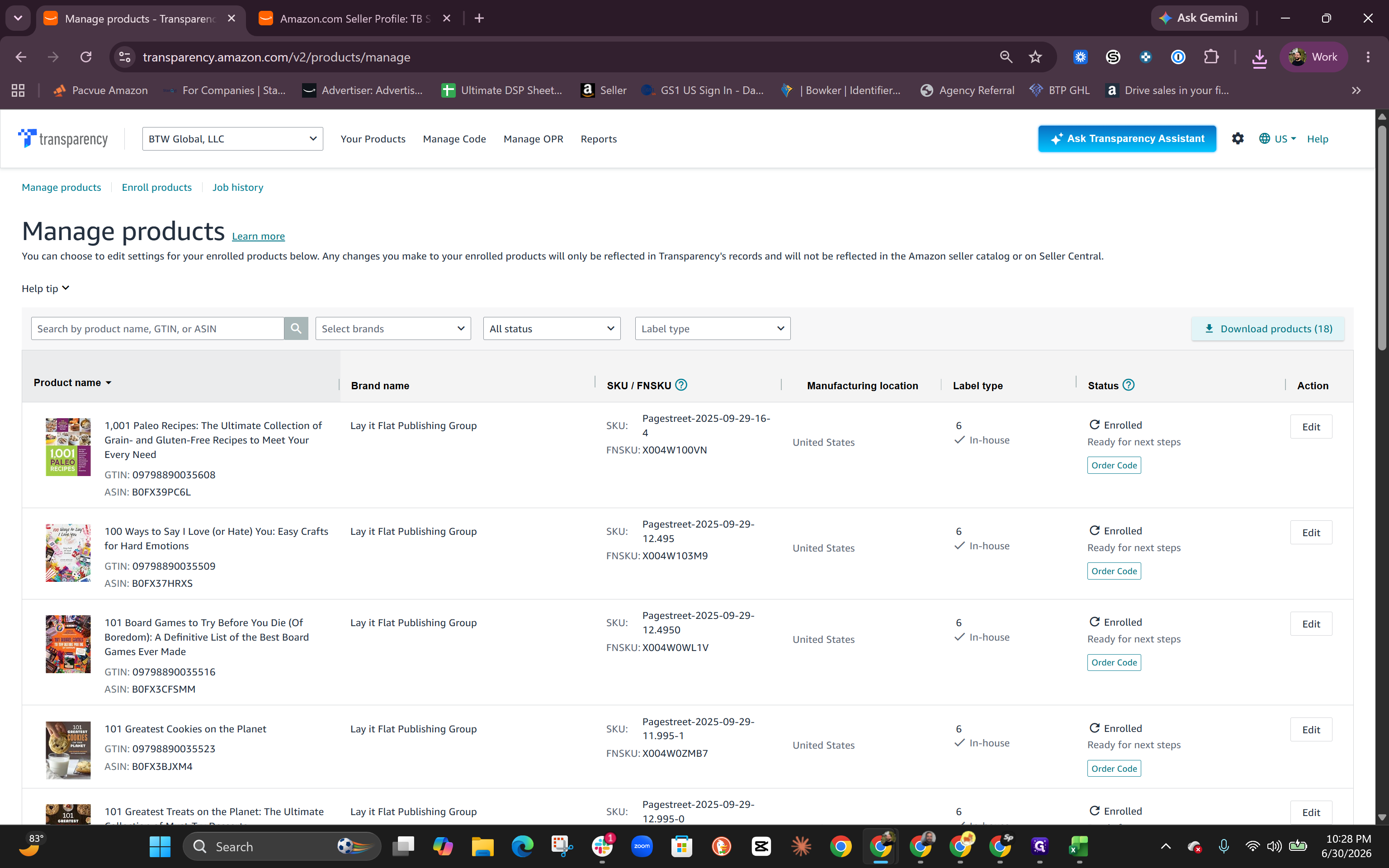Click the Transparency logo
Image resolution: width=1389 pixels, height=868 pixels.
tap(63, 139)
